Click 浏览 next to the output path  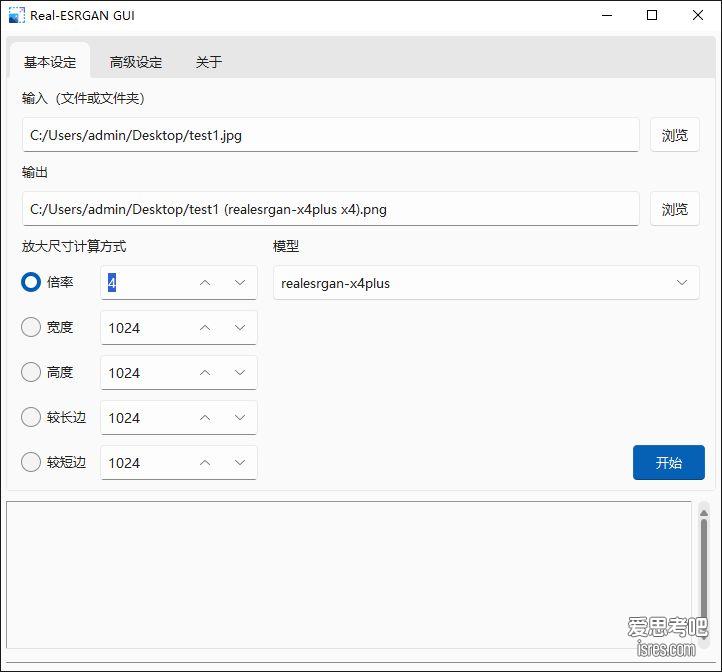(x=675, y=209)
